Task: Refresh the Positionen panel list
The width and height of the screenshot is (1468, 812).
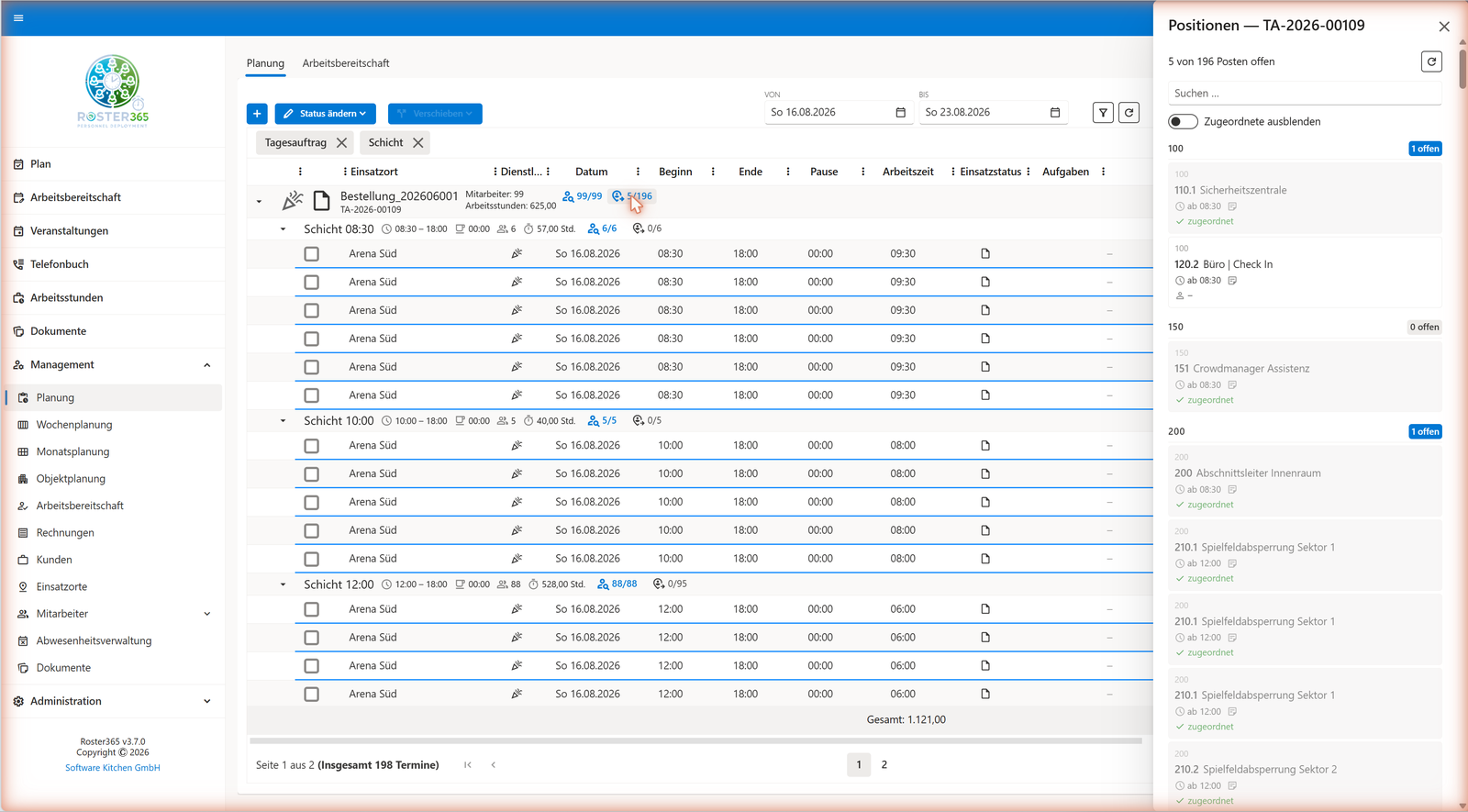Action: point(1431,61)
